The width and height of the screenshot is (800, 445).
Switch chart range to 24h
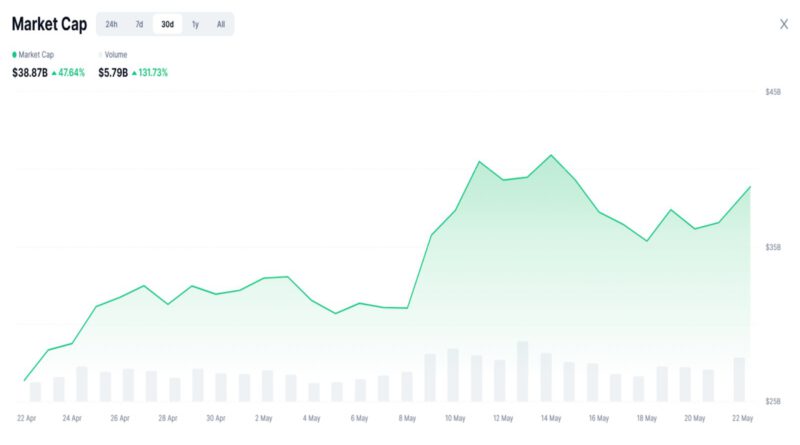(x=111, y=24)
